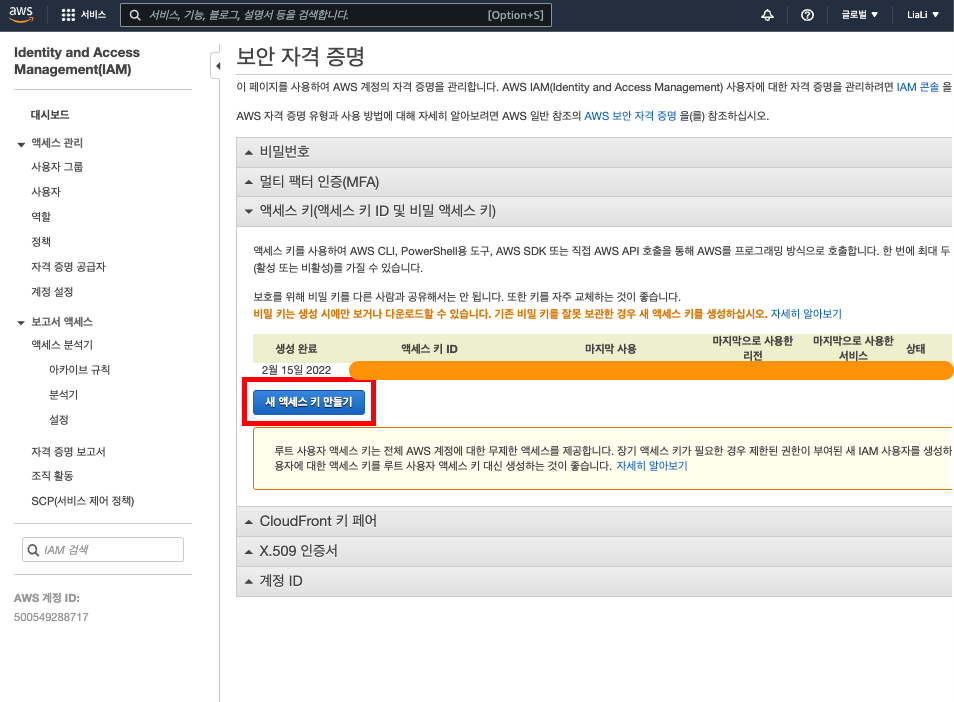Expand the CloudFront 키 페어 section
The height and width of the screenshot is (702, 954).
click(x=594, y=521)
